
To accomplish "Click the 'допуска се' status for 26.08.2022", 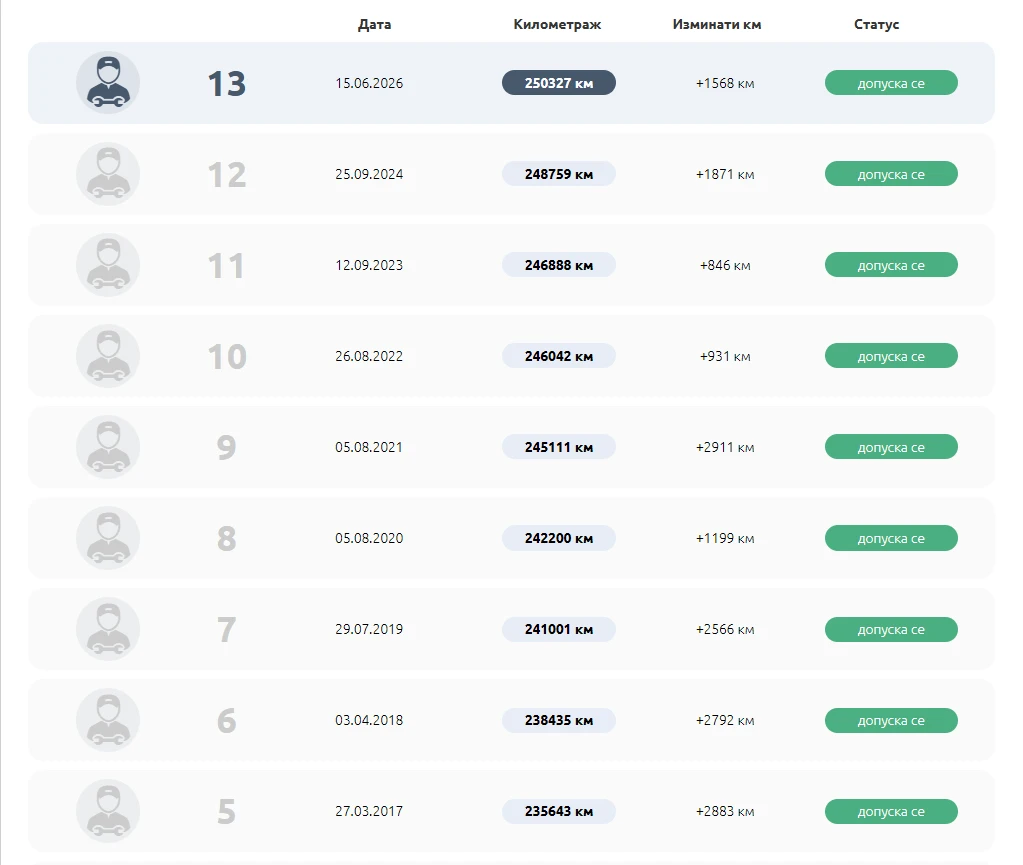I will (891, 356).
